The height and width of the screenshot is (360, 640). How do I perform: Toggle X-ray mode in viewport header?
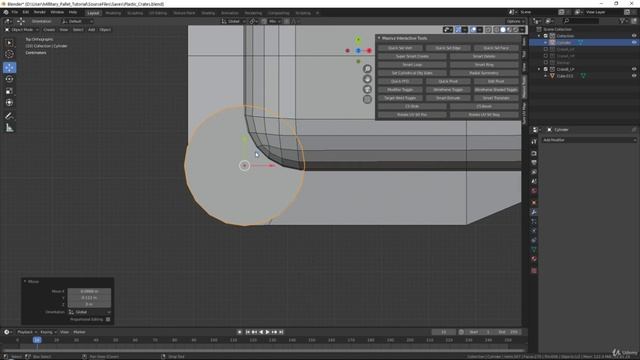[489, 29]
